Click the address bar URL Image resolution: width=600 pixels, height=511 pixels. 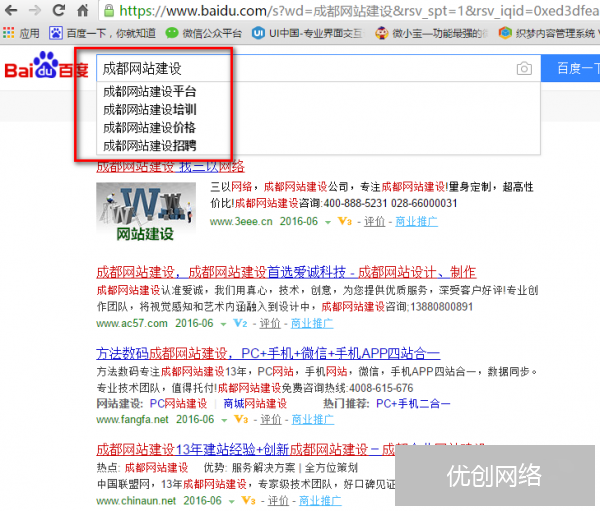coord(359,11)
